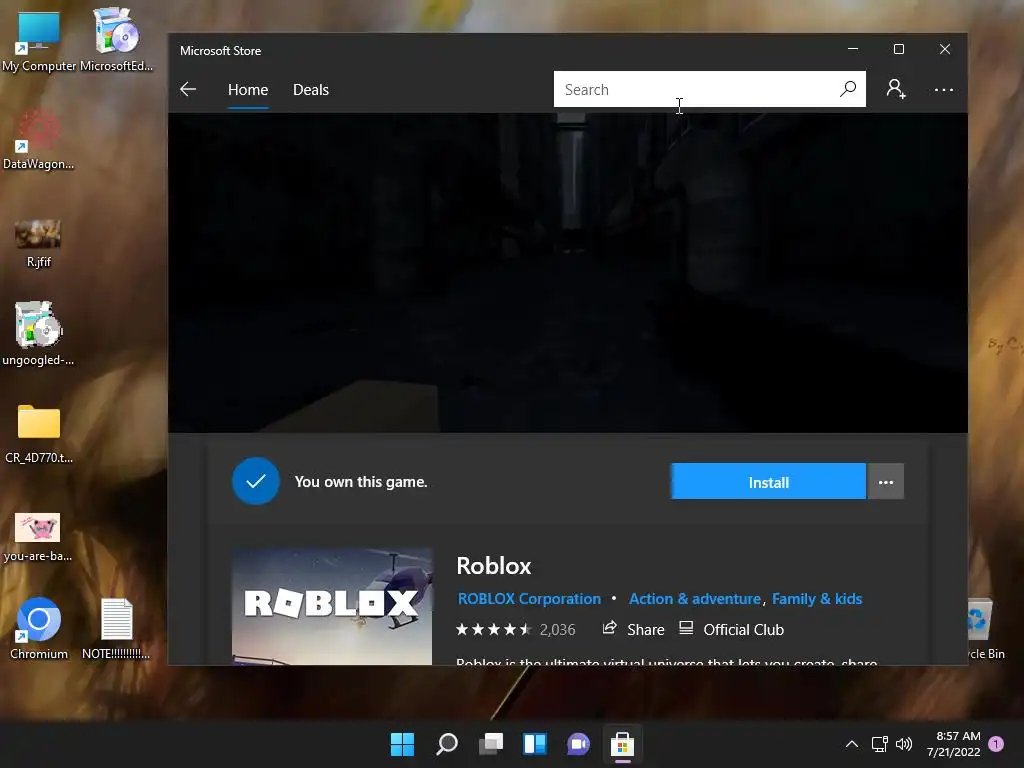Image resolution: width=1024 pixels, height=768 pixels.
Task: Select the MicrosoftEd... installer desktop icon
Action: pyautogui.click(x=116, y=40)
